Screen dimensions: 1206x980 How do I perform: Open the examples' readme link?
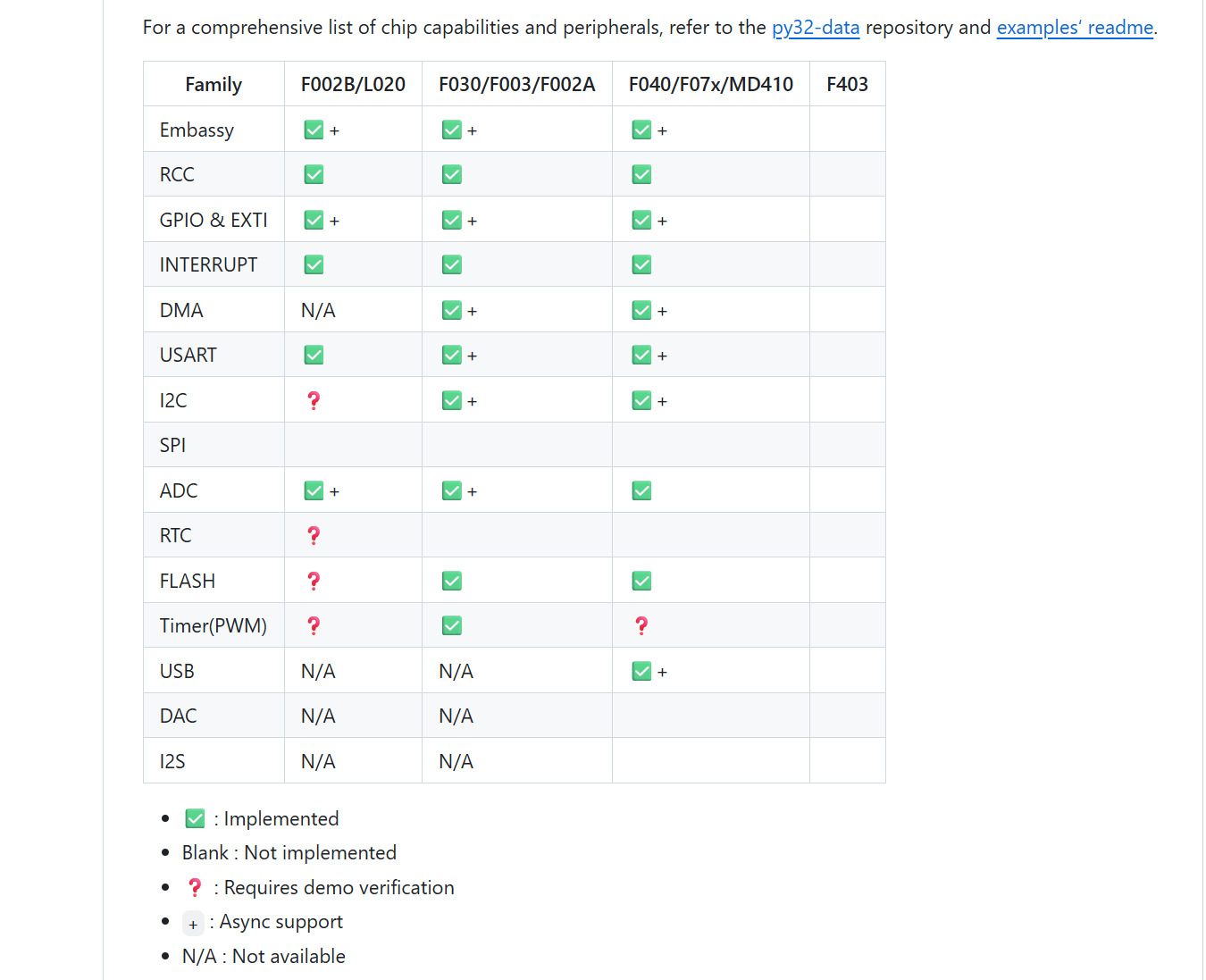[1075, 28]
